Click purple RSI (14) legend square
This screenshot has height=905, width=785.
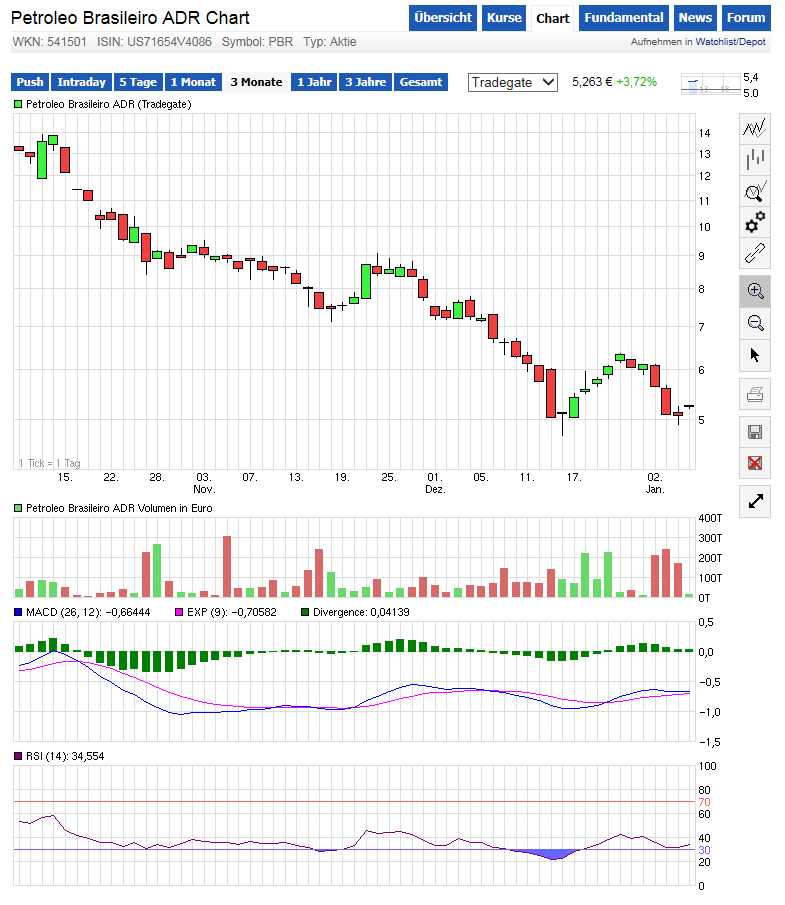pos(18,757)
